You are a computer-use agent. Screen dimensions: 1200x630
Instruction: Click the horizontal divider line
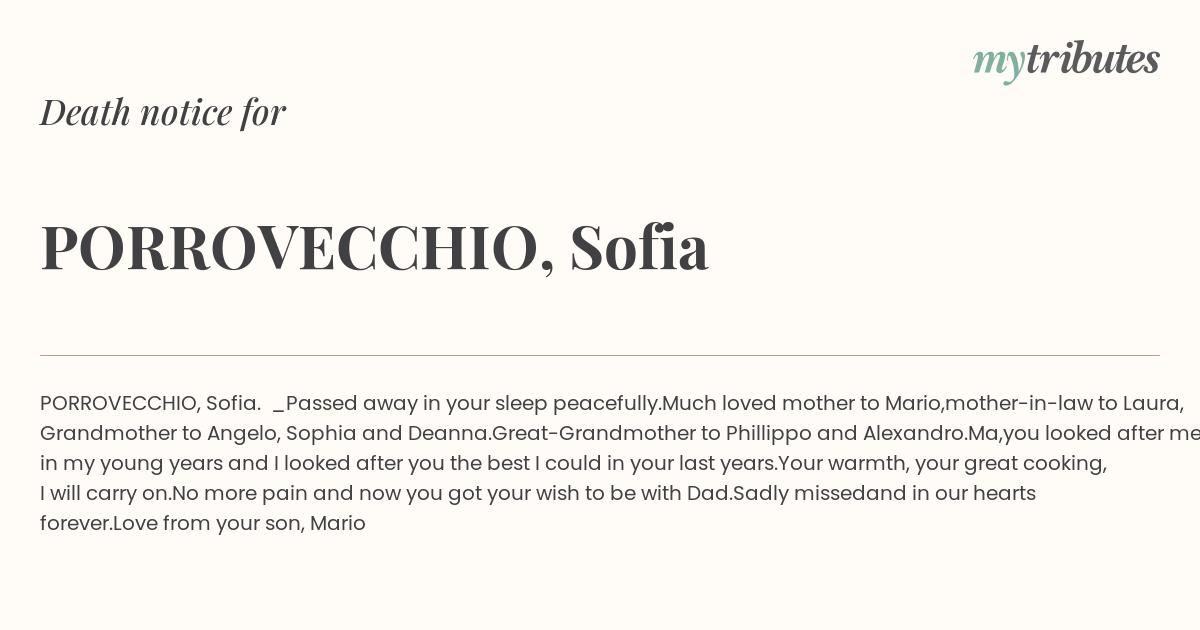600,355
